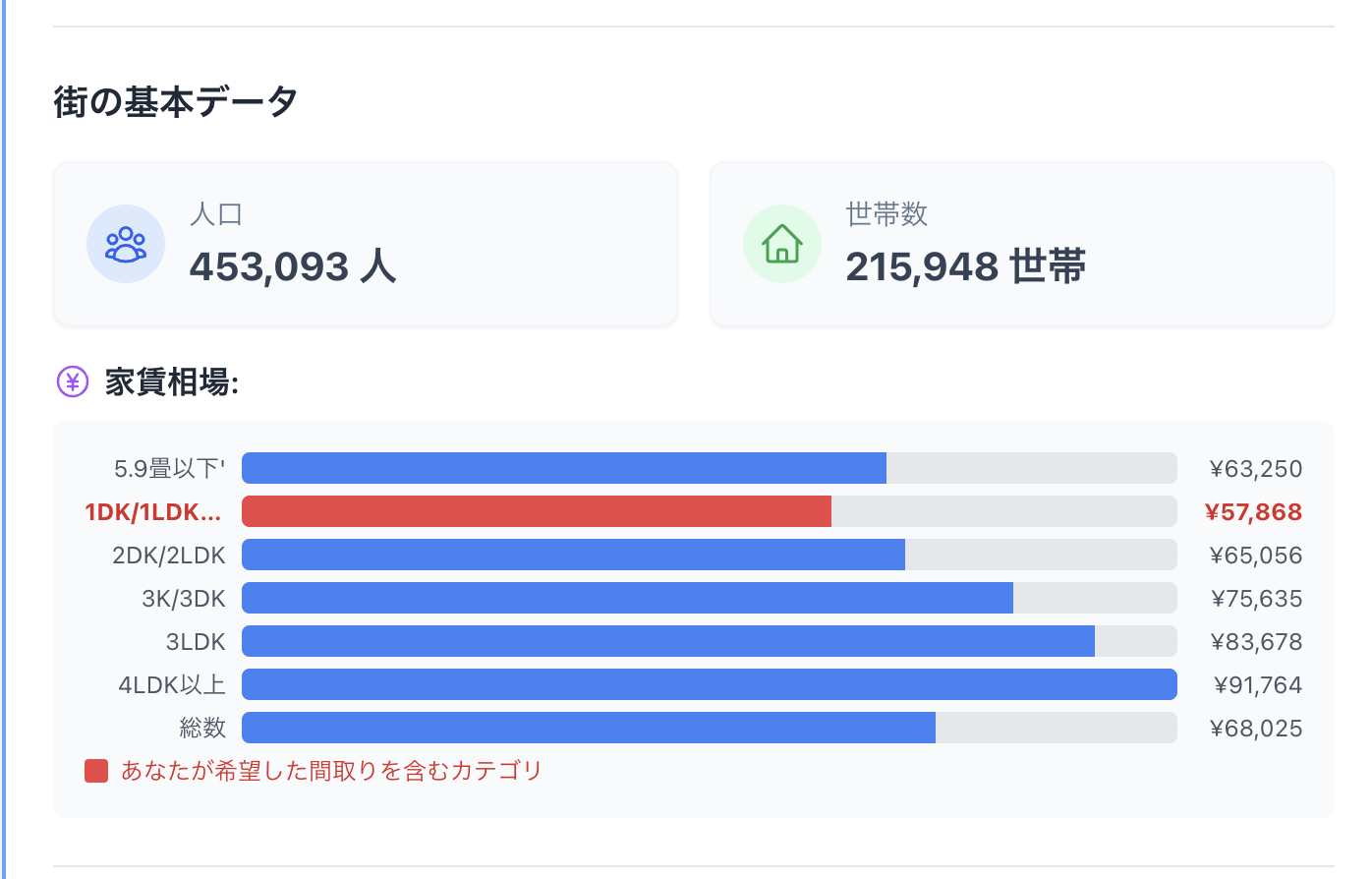
Task: Click the 総数 total rent bar
Action: tap(589, 728)
